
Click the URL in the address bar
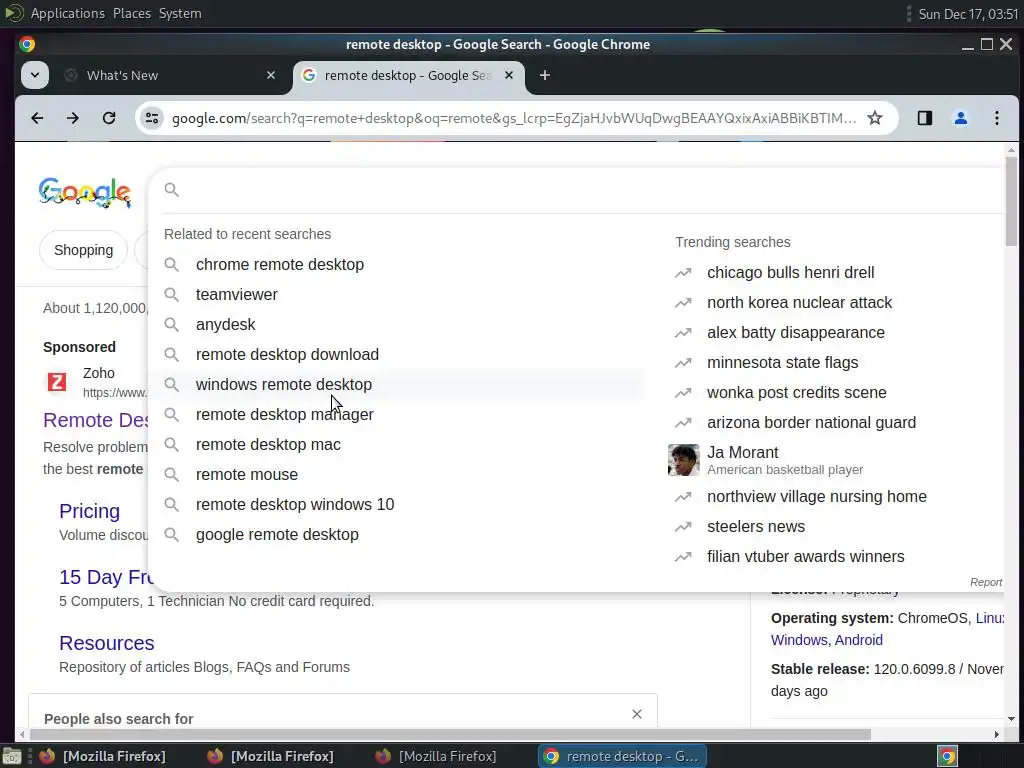pyautogui.click(x=514, y=118)
